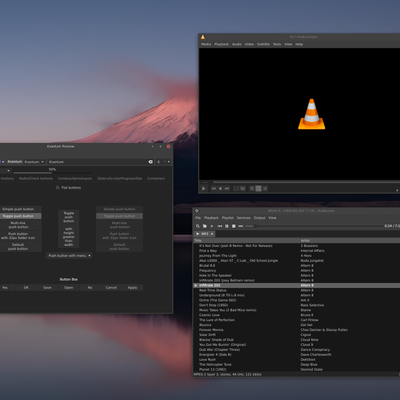Click the Simple push button on the left
400x400 pixels.
21,209
